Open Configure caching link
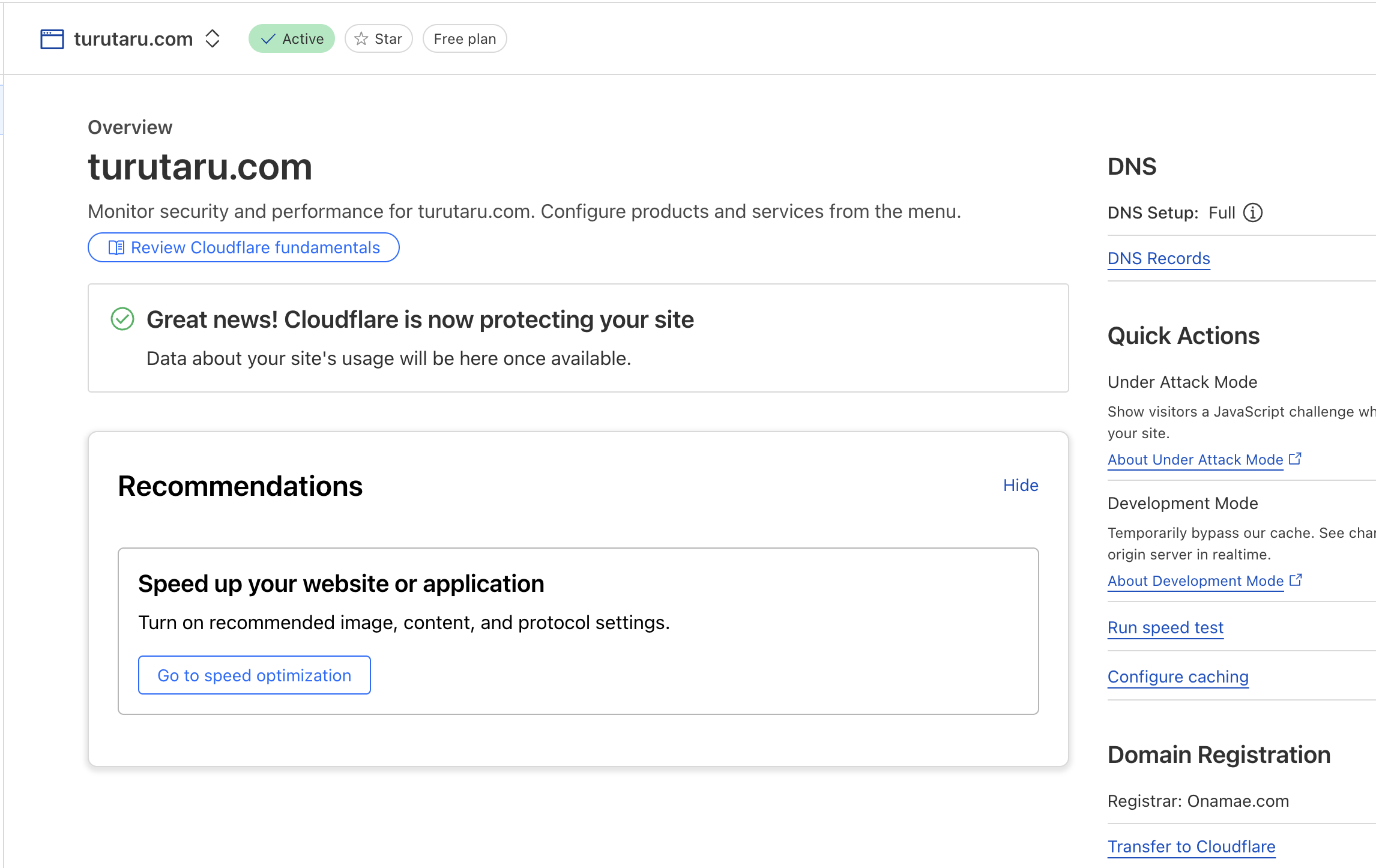The width and height of the screenshot is (1376, 868). 1178,677
